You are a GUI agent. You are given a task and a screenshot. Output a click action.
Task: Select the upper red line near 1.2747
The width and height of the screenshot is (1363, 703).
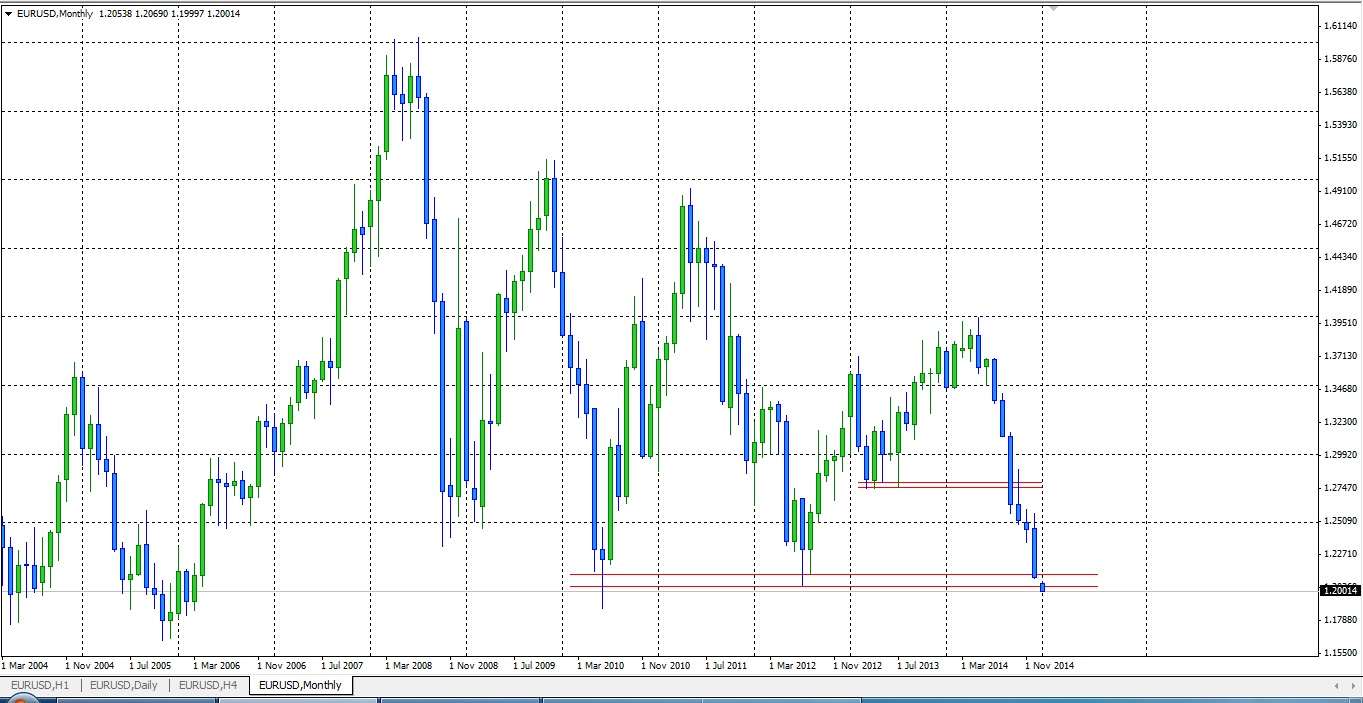point(950,482)
